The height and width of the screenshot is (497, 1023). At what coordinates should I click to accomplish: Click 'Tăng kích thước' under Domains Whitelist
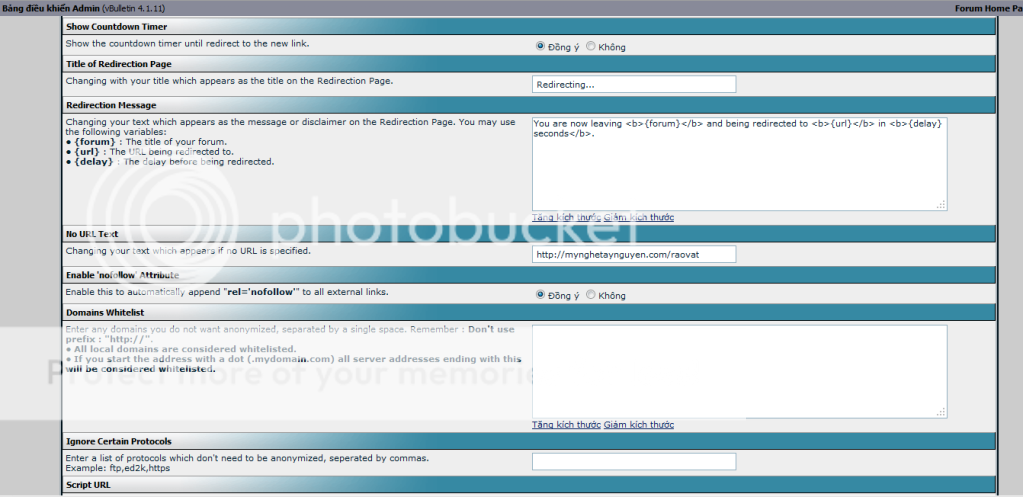(x=566, y=425)
